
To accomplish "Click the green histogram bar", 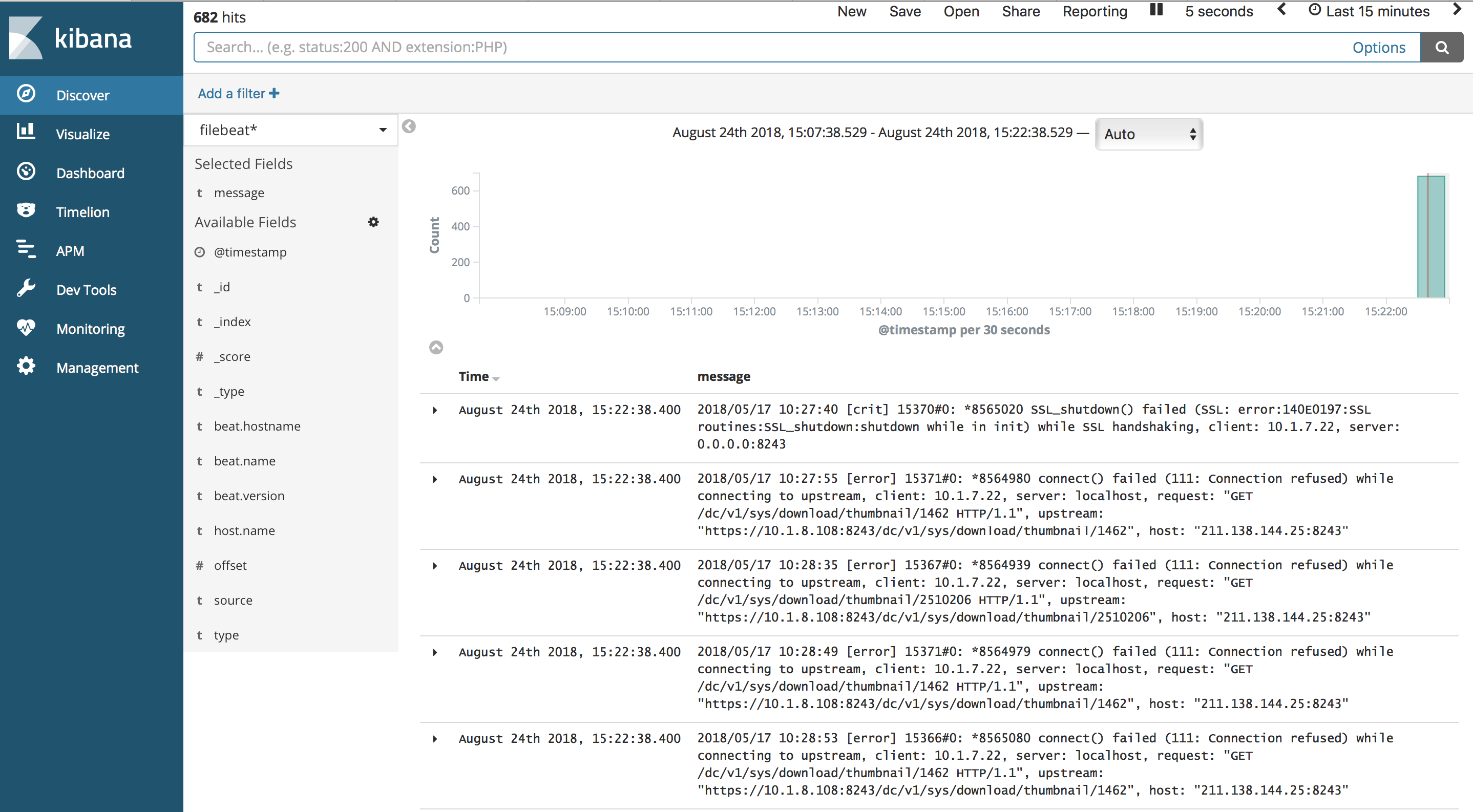I will point(1430,237).
